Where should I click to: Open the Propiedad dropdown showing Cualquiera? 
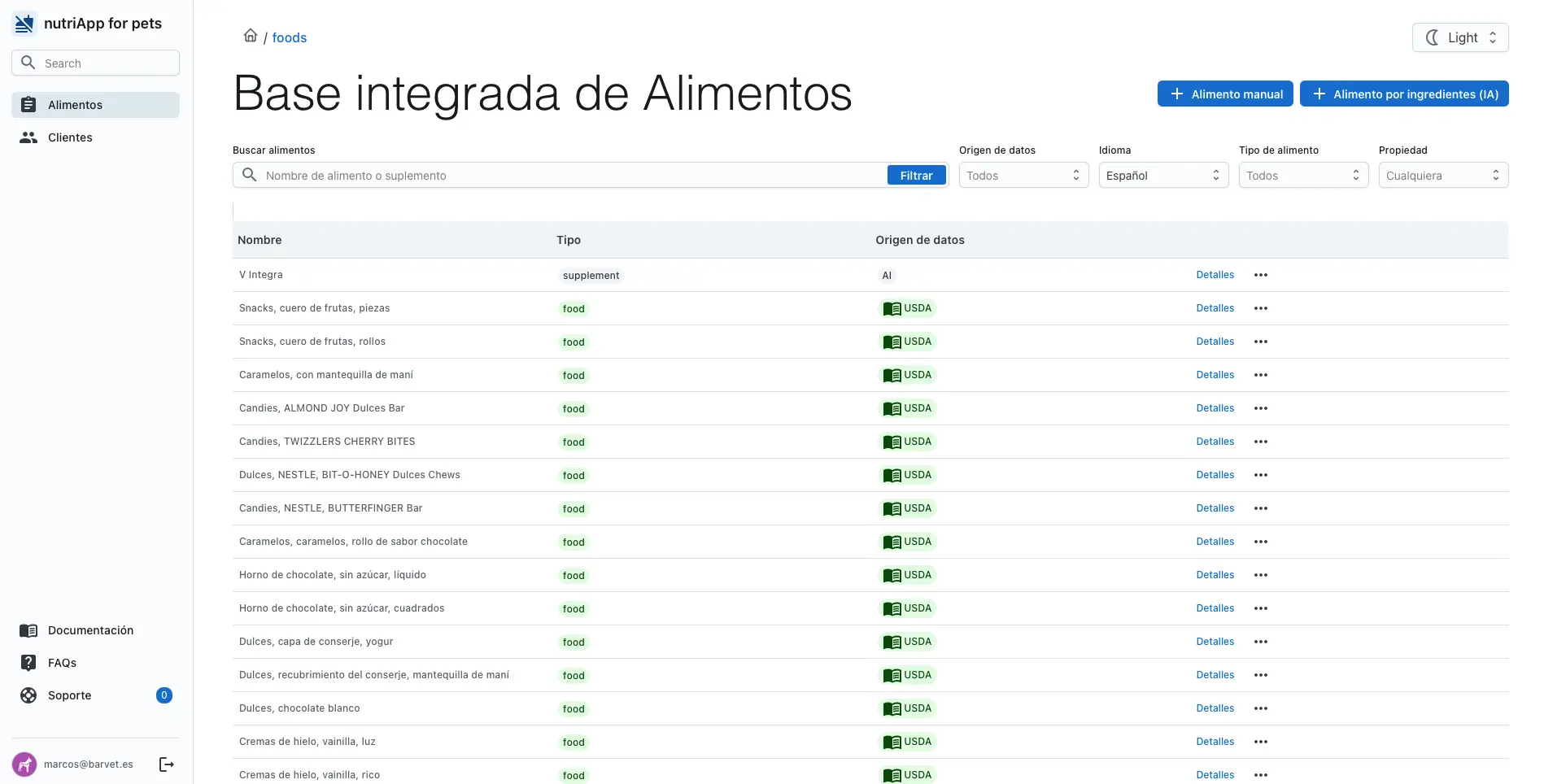coord(1442,175)
